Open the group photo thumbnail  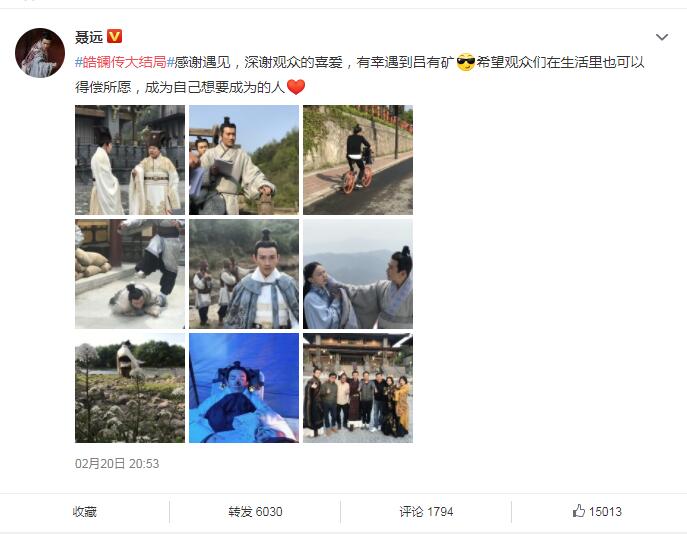click(x=358, y=388)
